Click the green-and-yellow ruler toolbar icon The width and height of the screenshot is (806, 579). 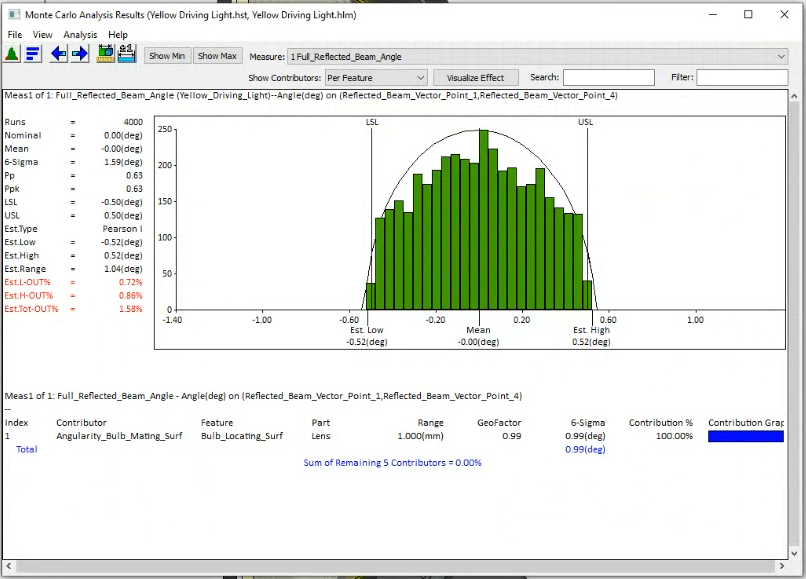(x=105, y=55)
